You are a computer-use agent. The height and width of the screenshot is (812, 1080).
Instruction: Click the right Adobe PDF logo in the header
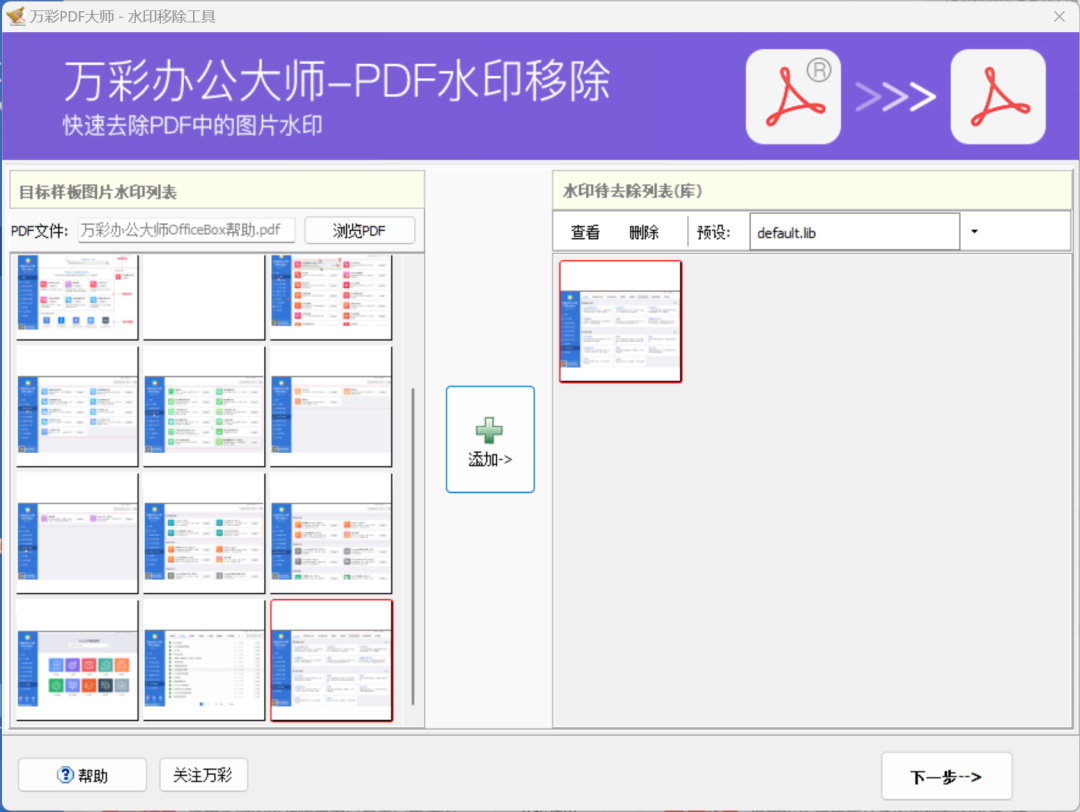point(997,95)
